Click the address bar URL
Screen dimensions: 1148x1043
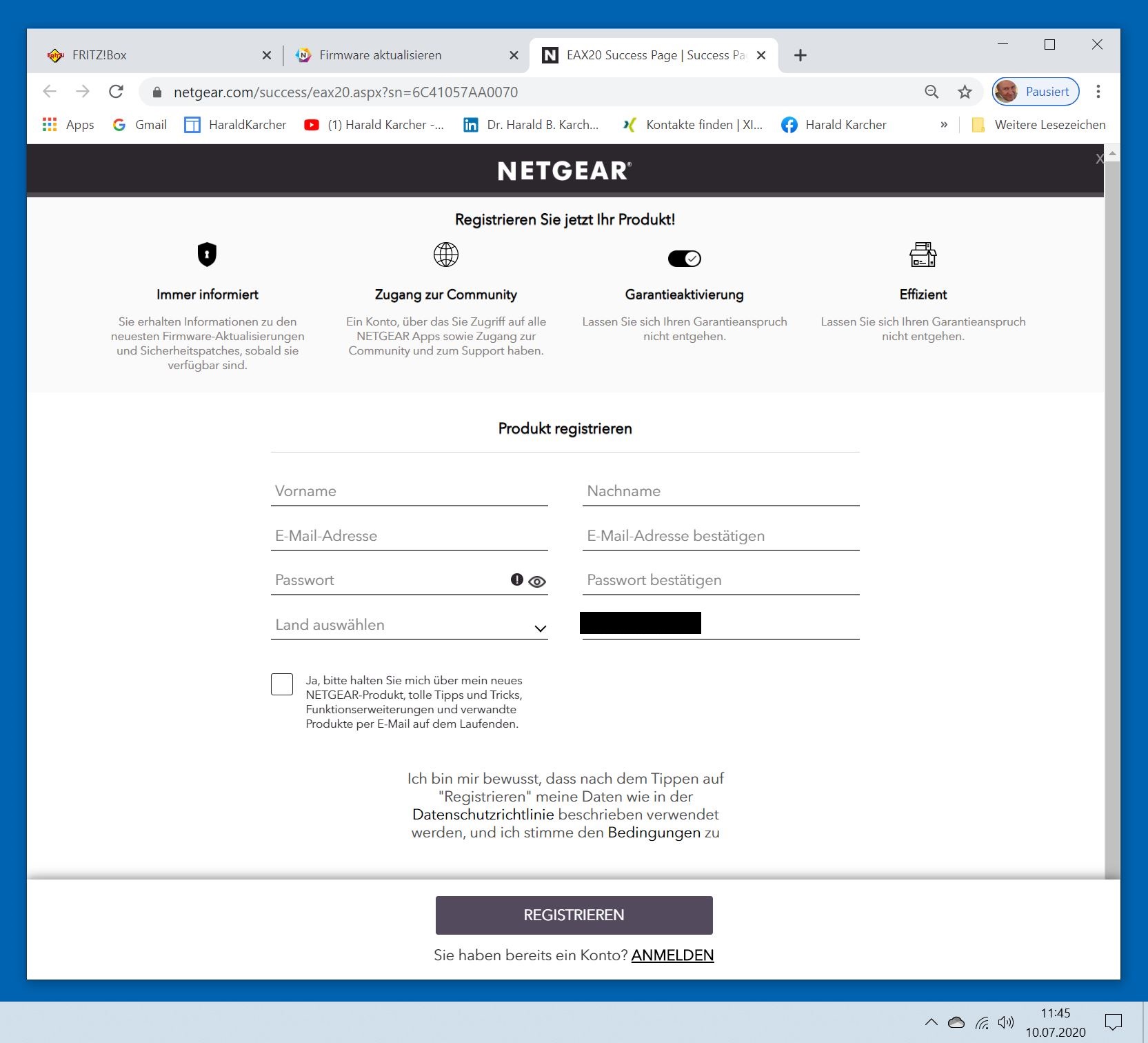tap(345, 92)
